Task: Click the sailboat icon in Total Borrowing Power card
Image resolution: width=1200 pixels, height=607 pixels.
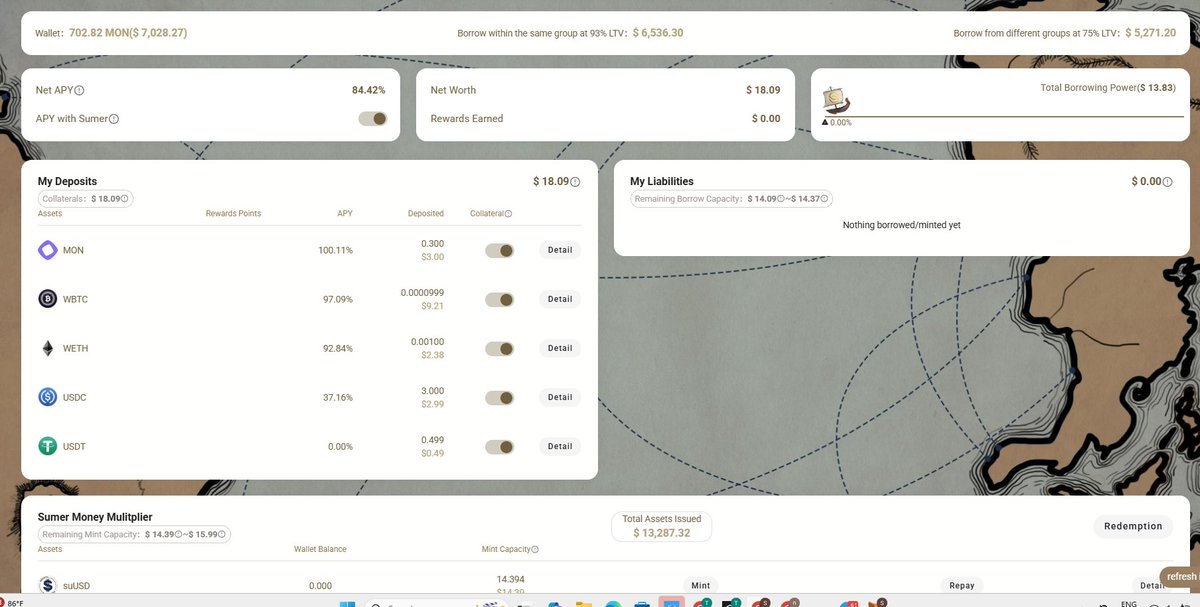Action: tap(837, 99)
